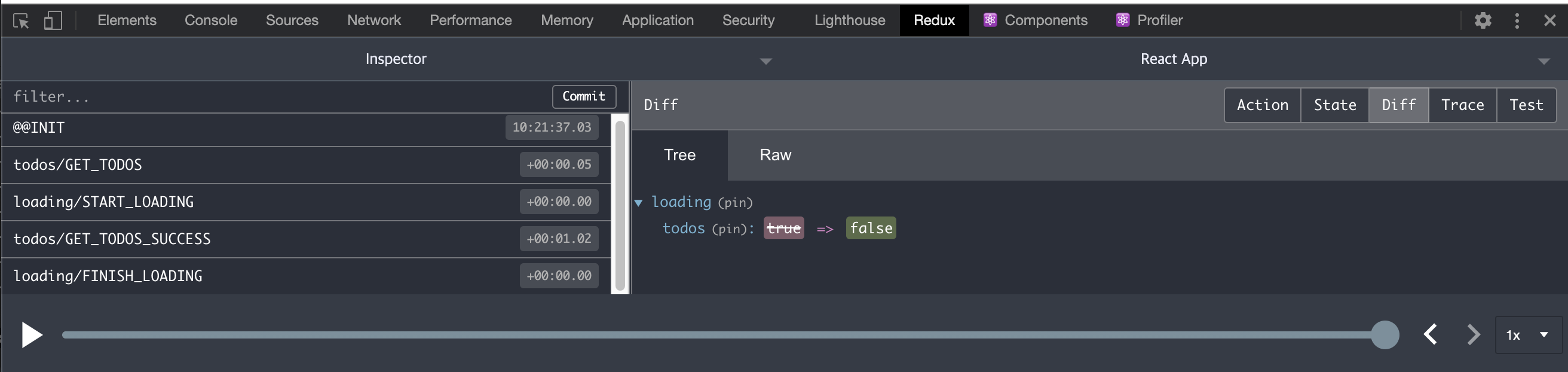Click the 10:21:37.03 timestamp
This screenshot has width=1568, height=372.
(552, 127)
